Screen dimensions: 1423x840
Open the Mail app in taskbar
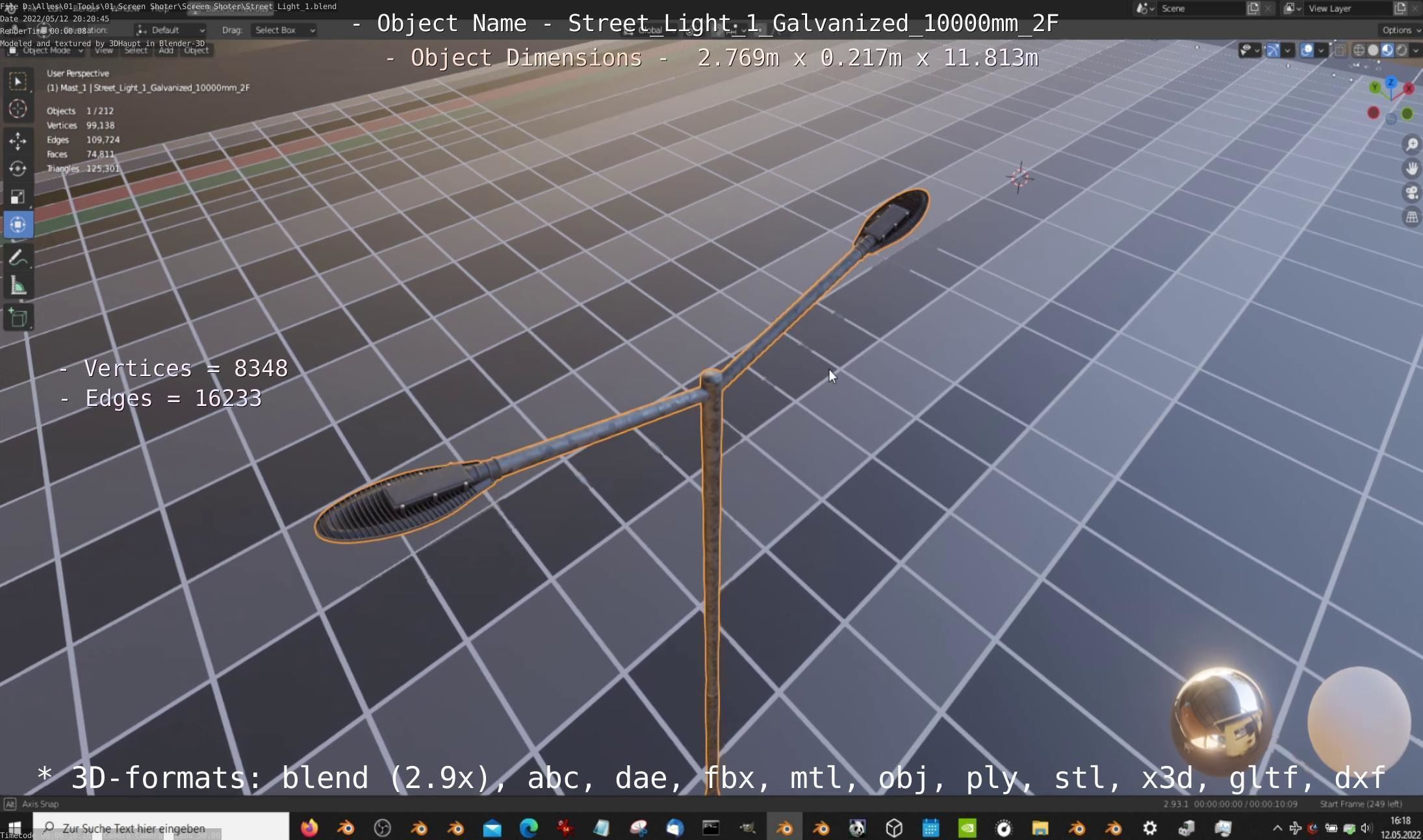(x=492, y=828)
